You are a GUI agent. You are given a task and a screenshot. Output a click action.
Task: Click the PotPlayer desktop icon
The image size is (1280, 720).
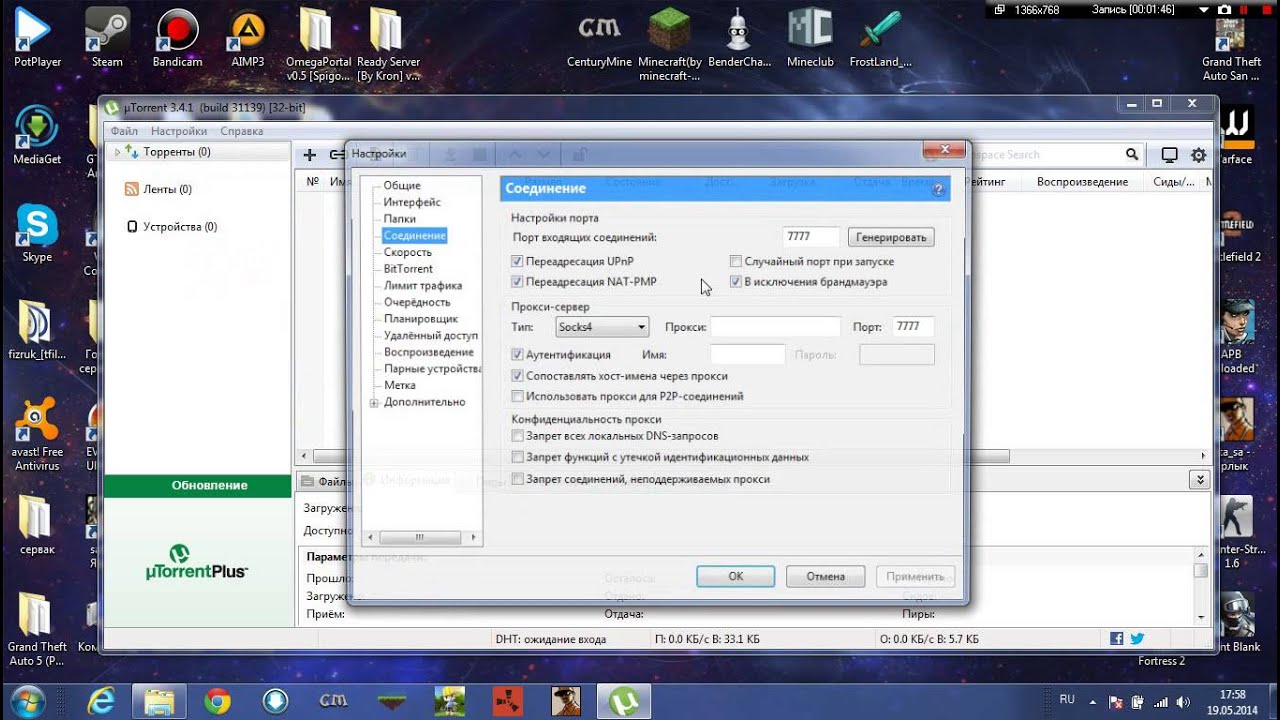[x=37, y=38]
